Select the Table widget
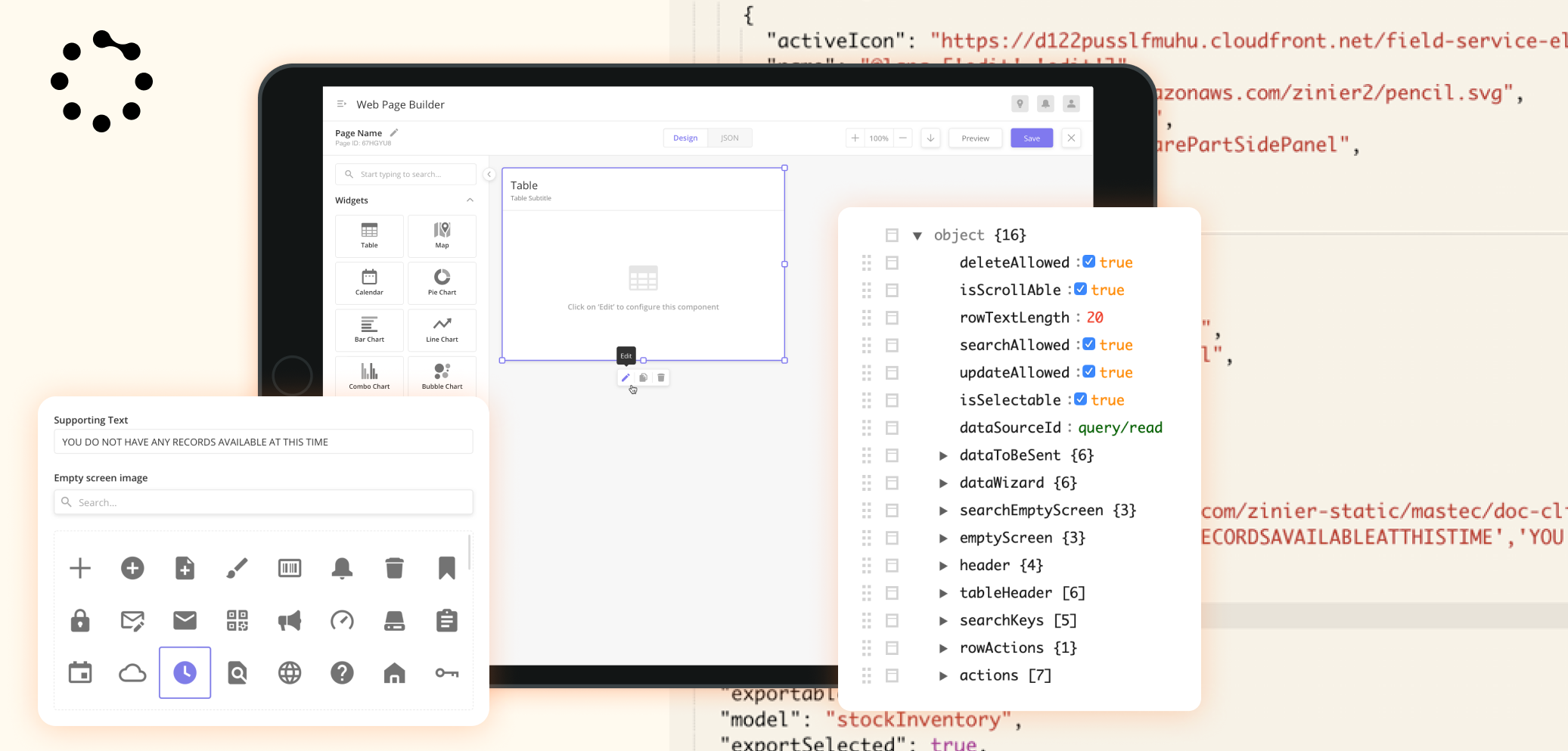The height and width of the screenshot is (751, 1568). point(368,235)
